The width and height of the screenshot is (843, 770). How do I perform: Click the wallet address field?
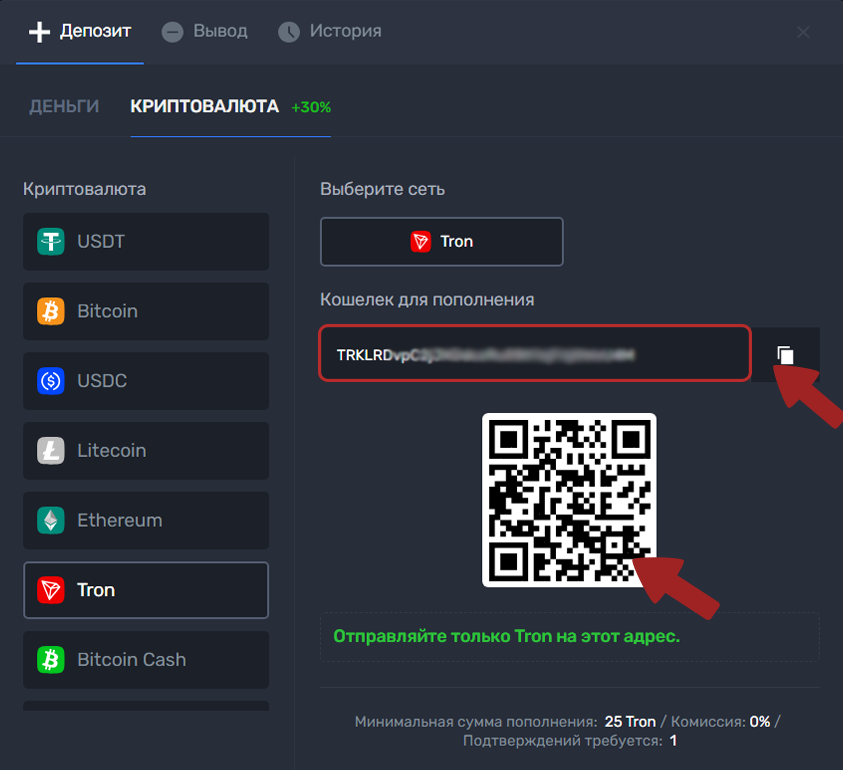tap(535, 353)
